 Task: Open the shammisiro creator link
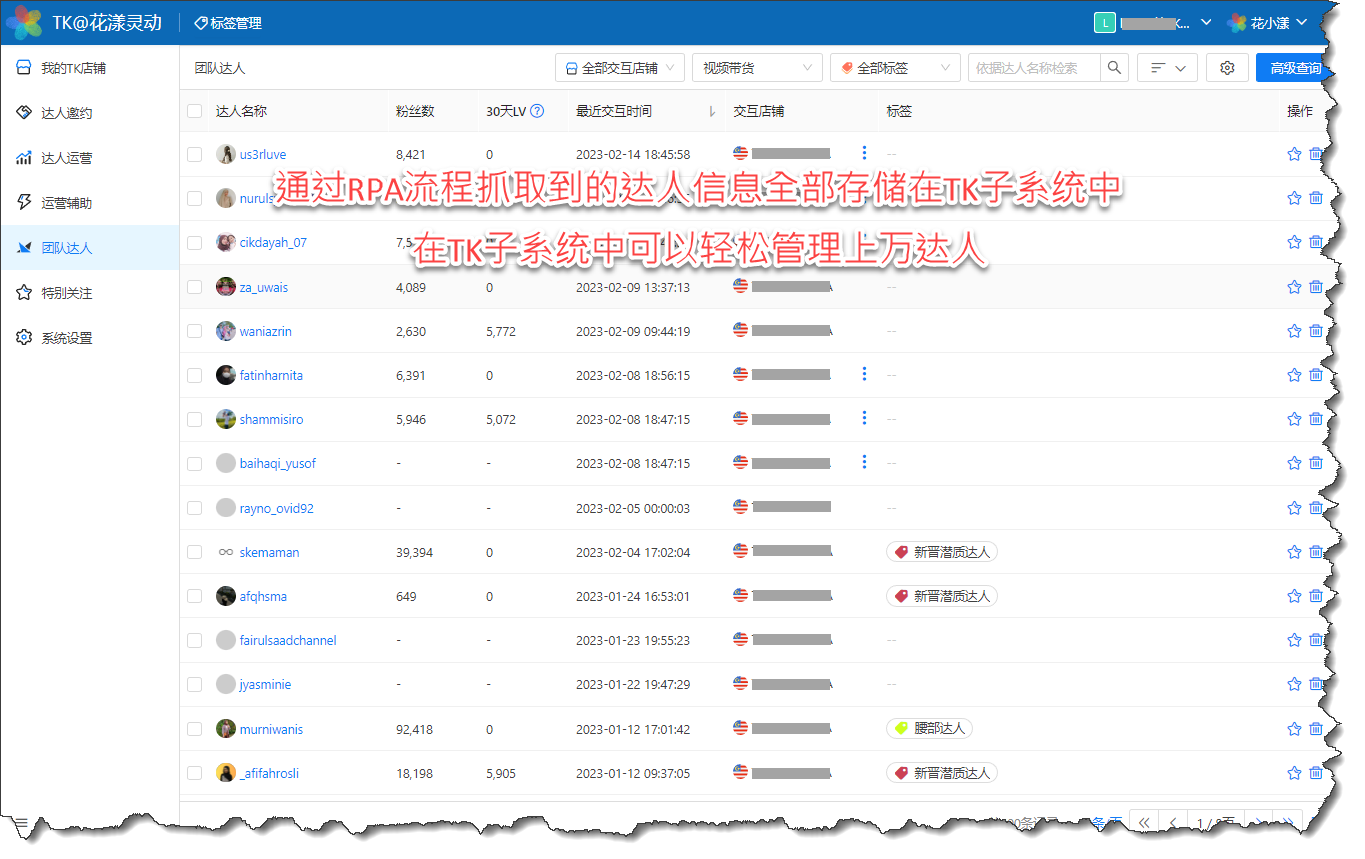(271, 419)
